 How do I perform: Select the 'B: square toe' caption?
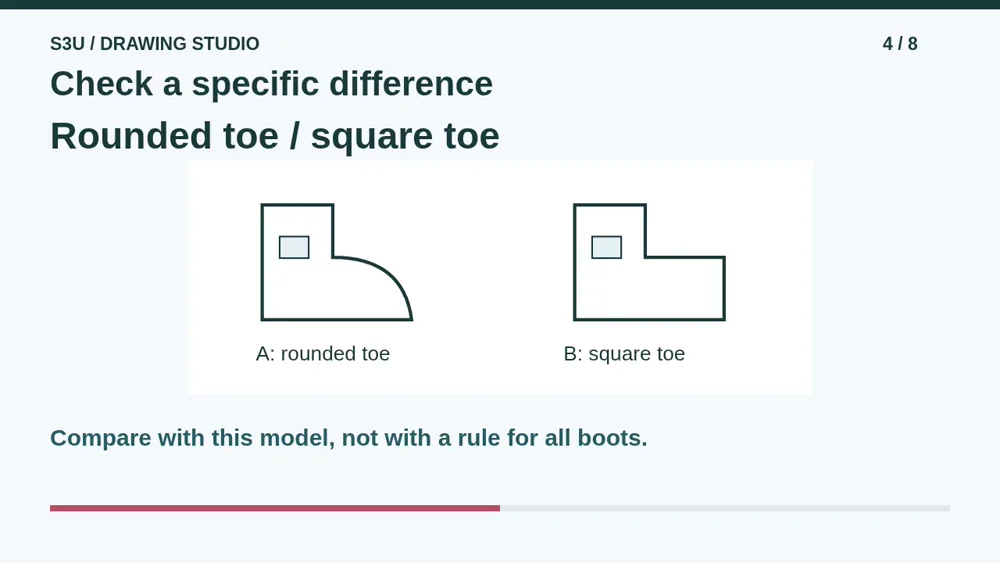[624, 354]
